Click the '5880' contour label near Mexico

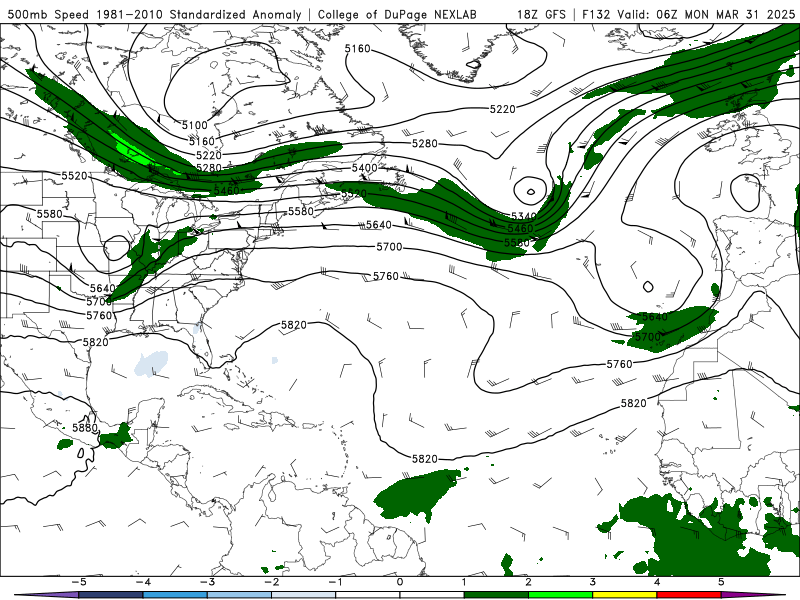[x=85, y=428]
